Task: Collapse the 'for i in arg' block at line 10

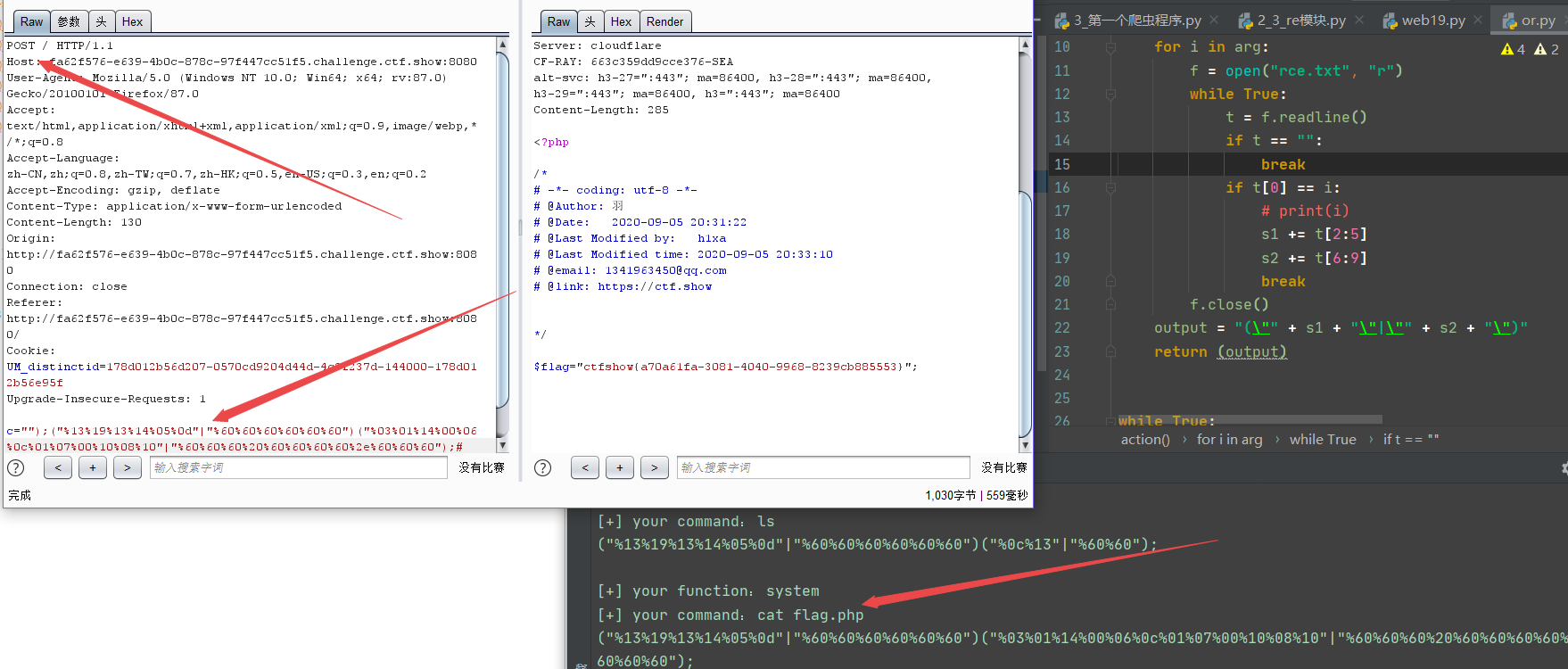Action: click(x=1110, y=47)
